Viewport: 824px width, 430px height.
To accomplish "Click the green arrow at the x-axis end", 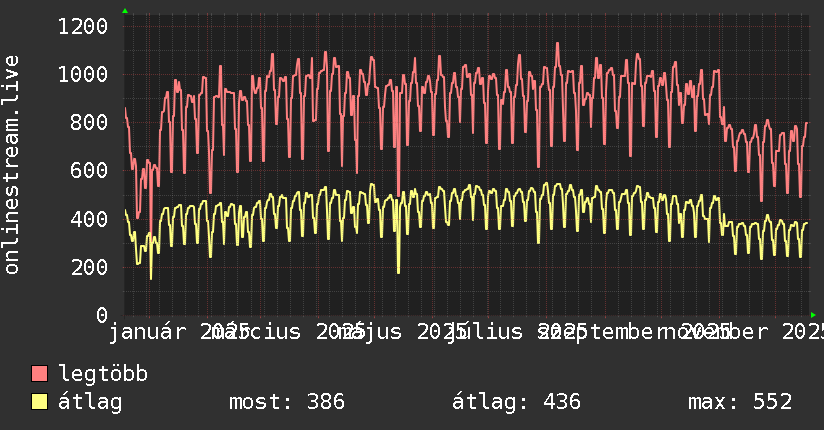I will tap(813, 315).
